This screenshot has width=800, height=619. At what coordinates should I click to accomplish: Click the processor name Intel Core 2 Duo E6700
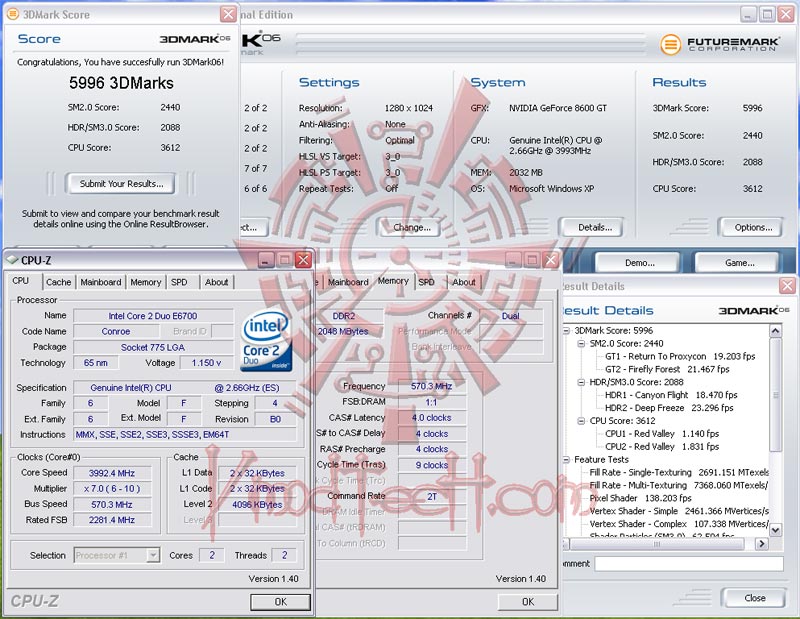pos(153,316)
